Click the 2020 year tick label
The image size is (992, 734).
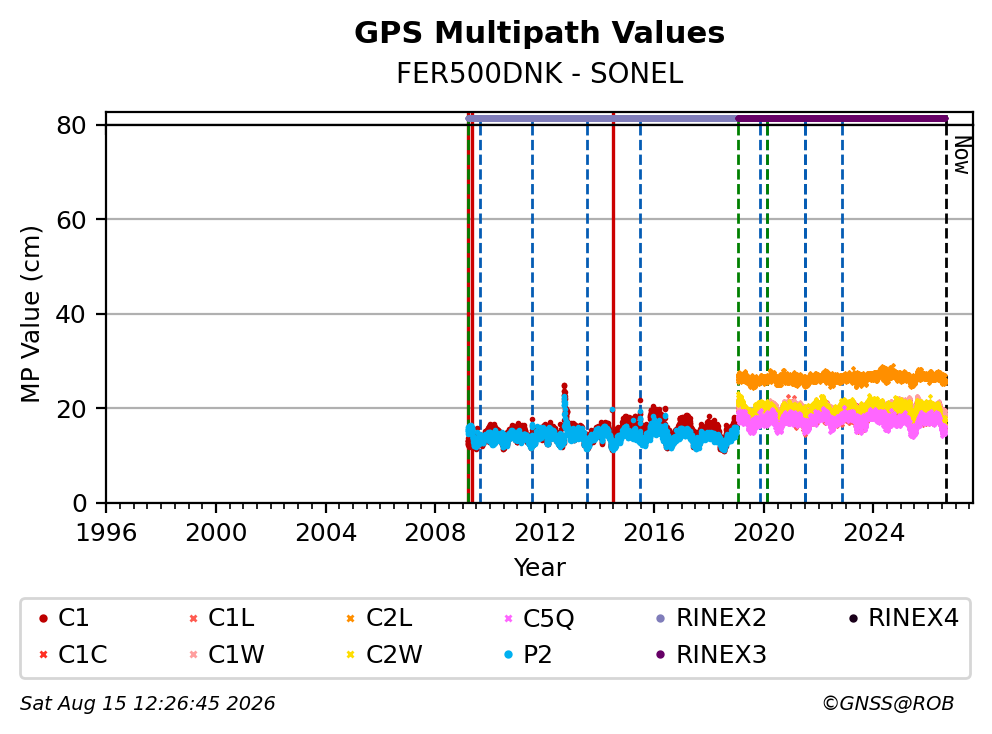(764, 533)
